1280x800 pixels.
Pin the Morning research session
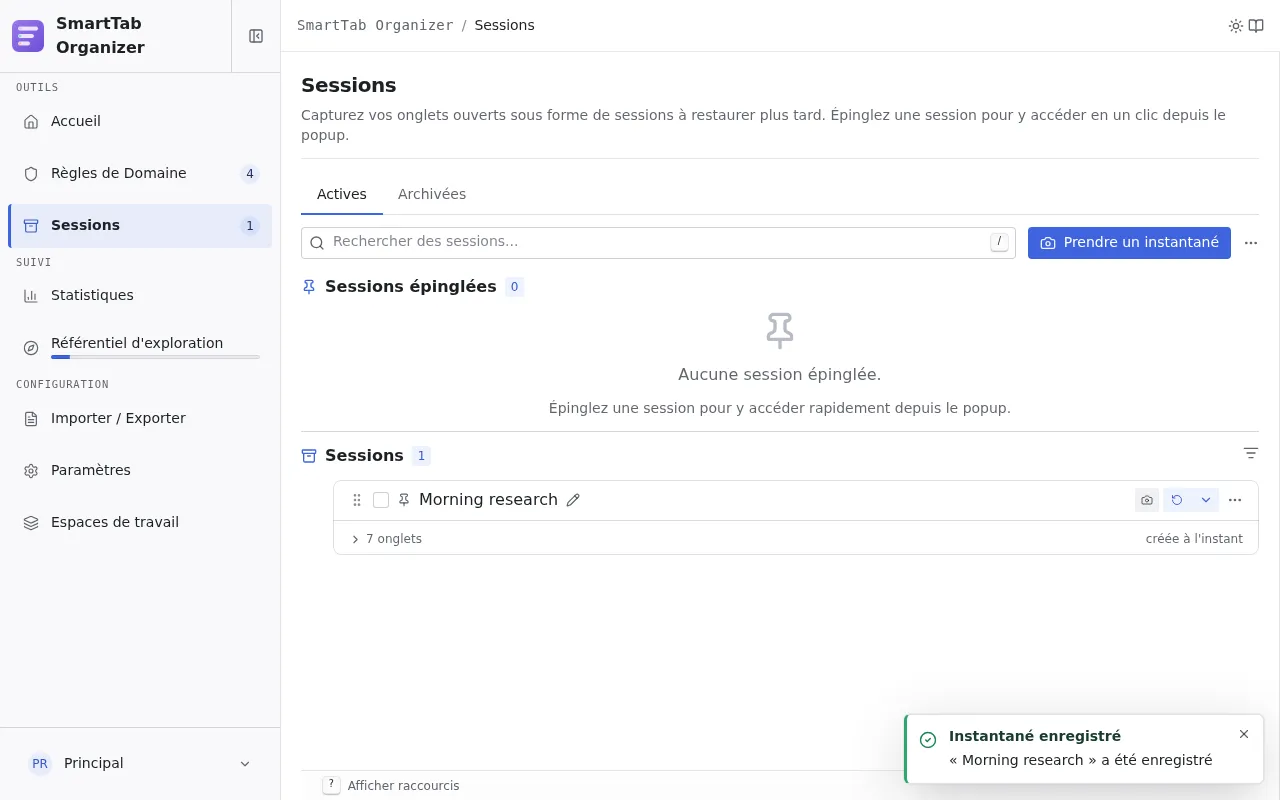tap(404, 500)
